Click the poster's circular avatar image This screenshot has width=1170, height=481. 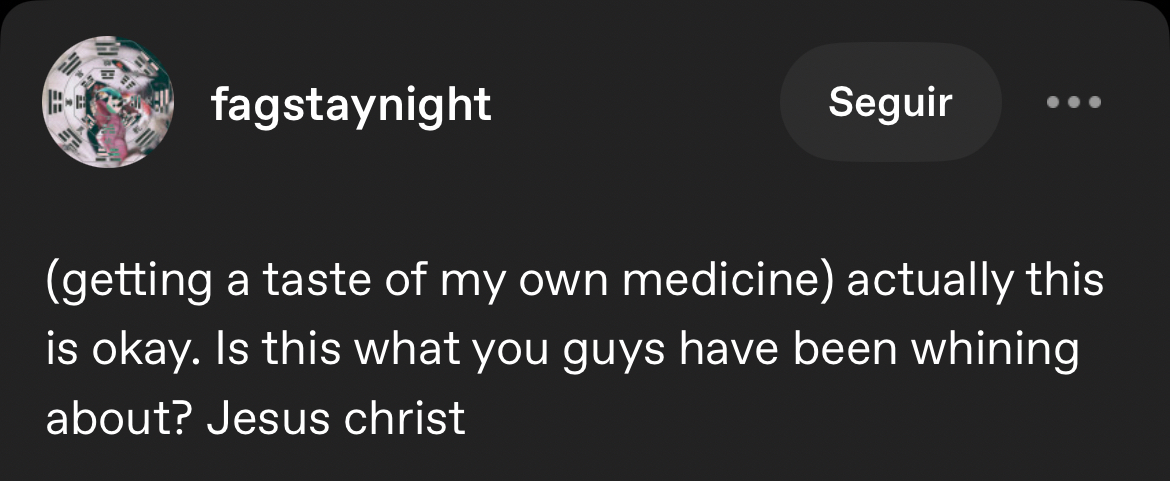click(x=107, y=102)
